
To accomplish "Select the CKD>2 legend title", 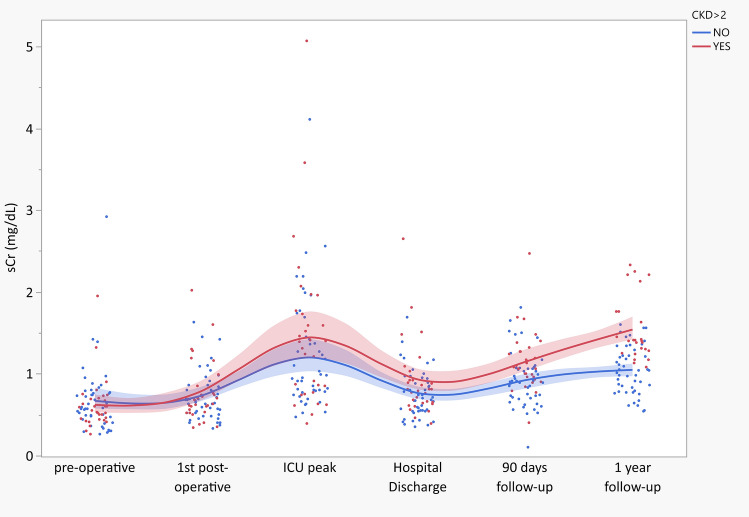I will coord(710,14).
